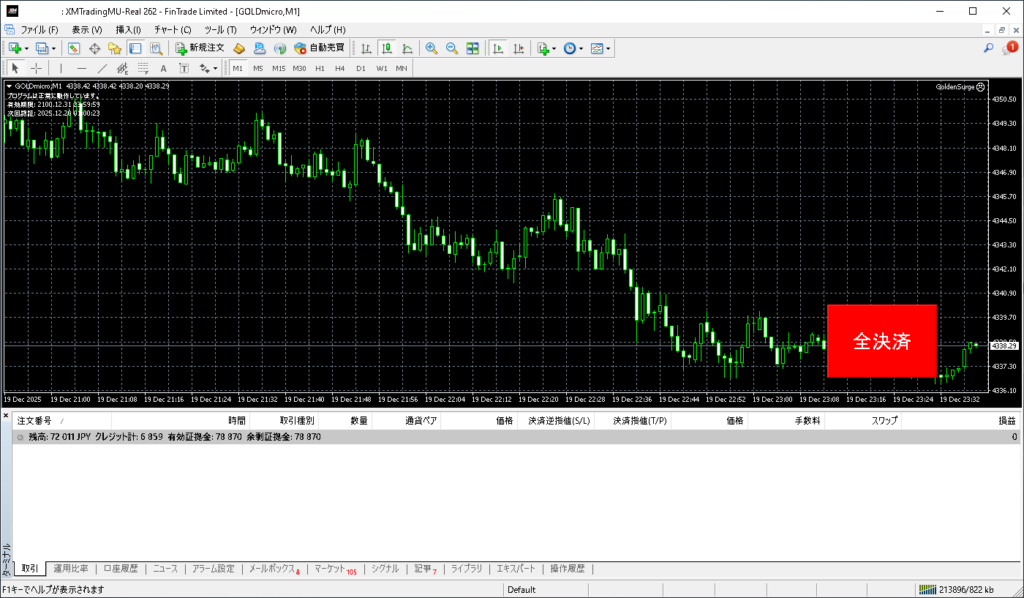Click the tile windows icon
1024x598 pixels.
coord(472,48)
